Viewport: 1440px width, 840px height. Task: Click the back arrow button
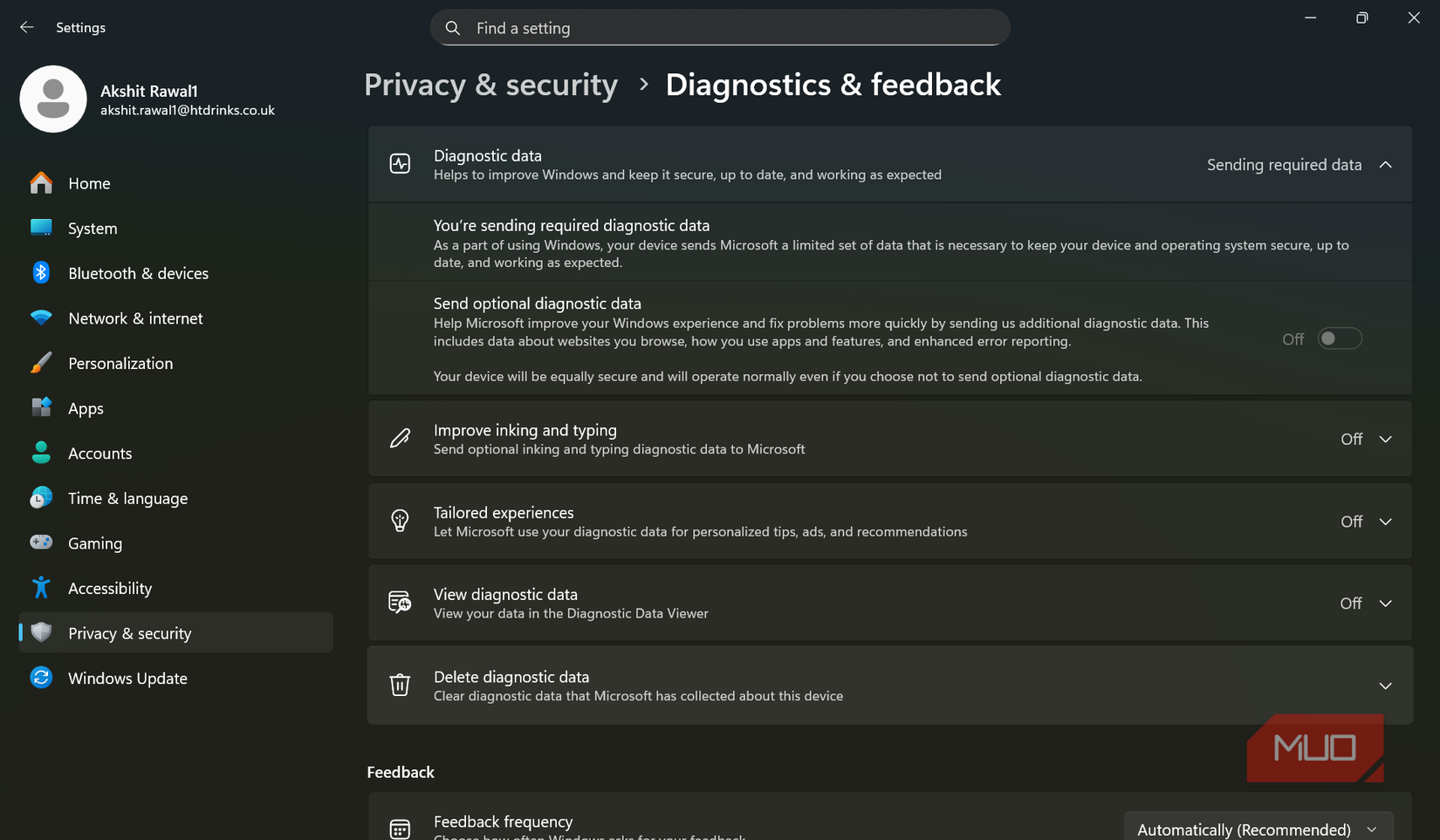tap(26, 27)
